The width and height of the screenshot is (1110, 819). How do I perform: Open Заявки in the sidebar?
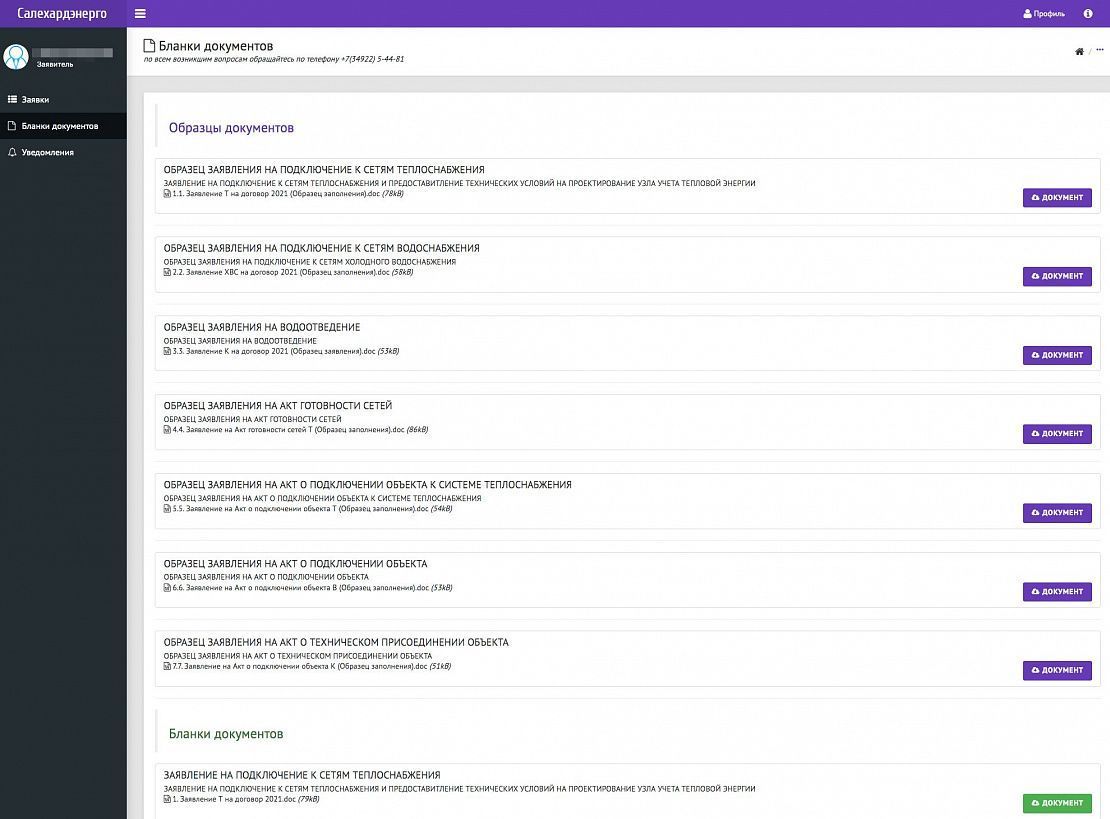click(35, 100)
